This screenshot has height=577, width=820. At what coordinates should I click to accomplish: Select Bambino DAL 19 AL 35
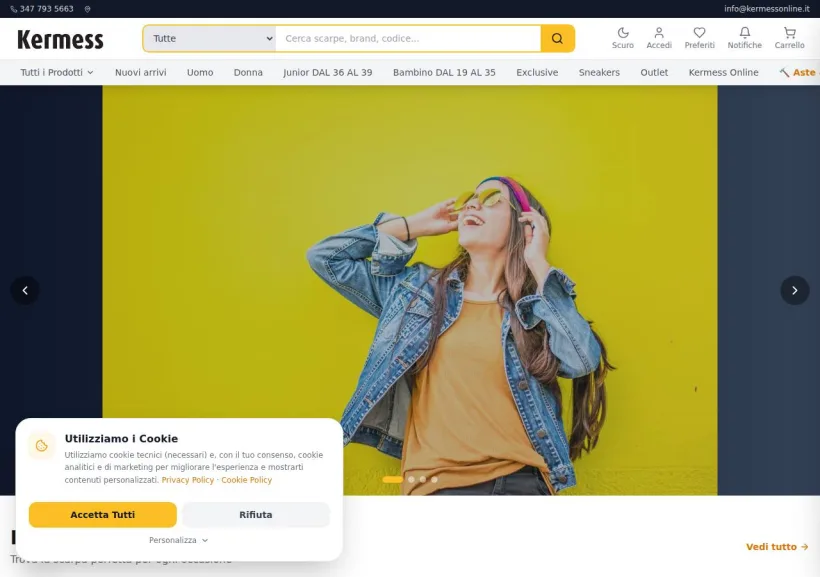[x=444, y=72]
